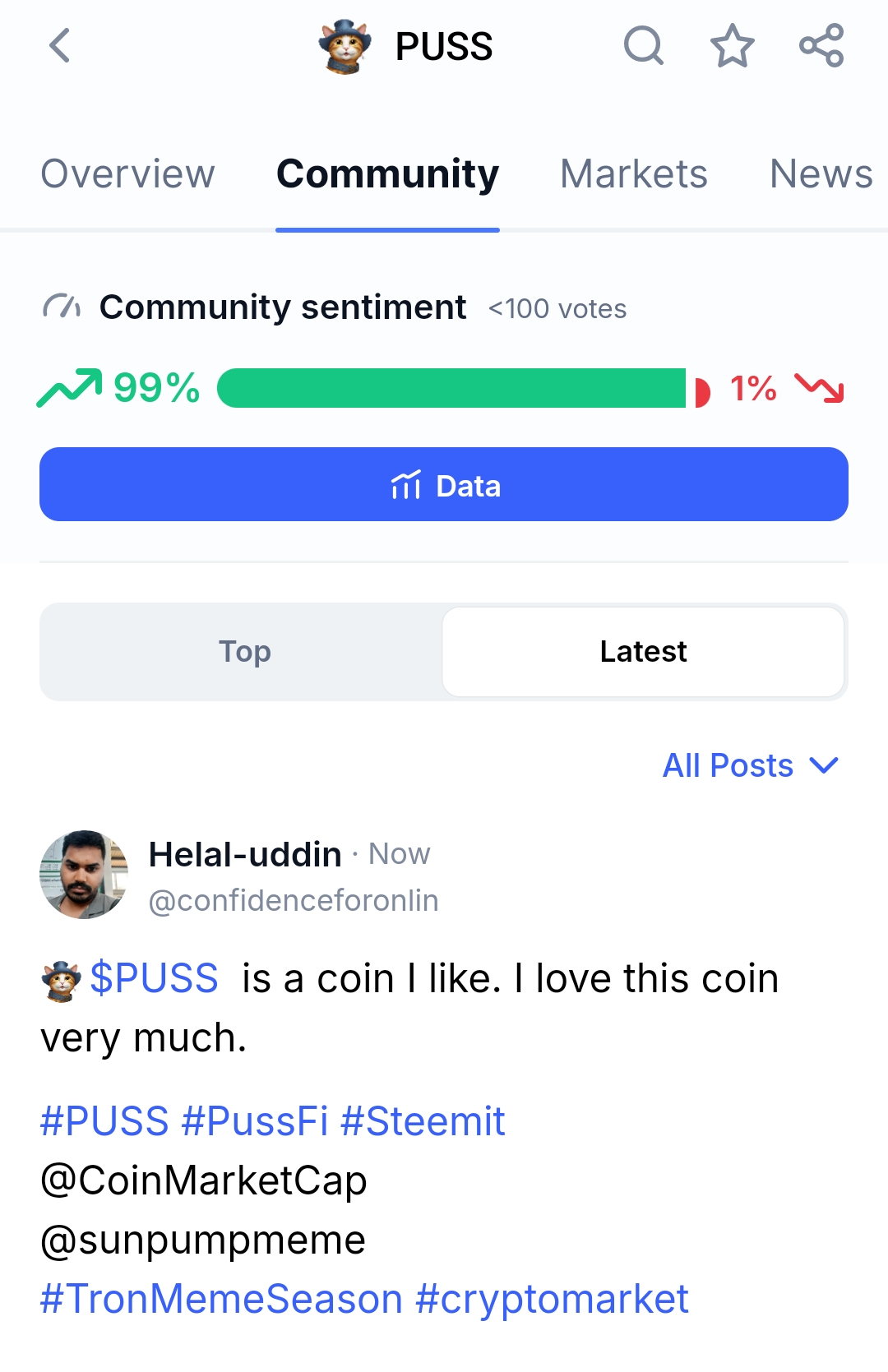This screenshot has height=1372, width=888.
Task: Open the Markets tab
Action: (633, 174)
